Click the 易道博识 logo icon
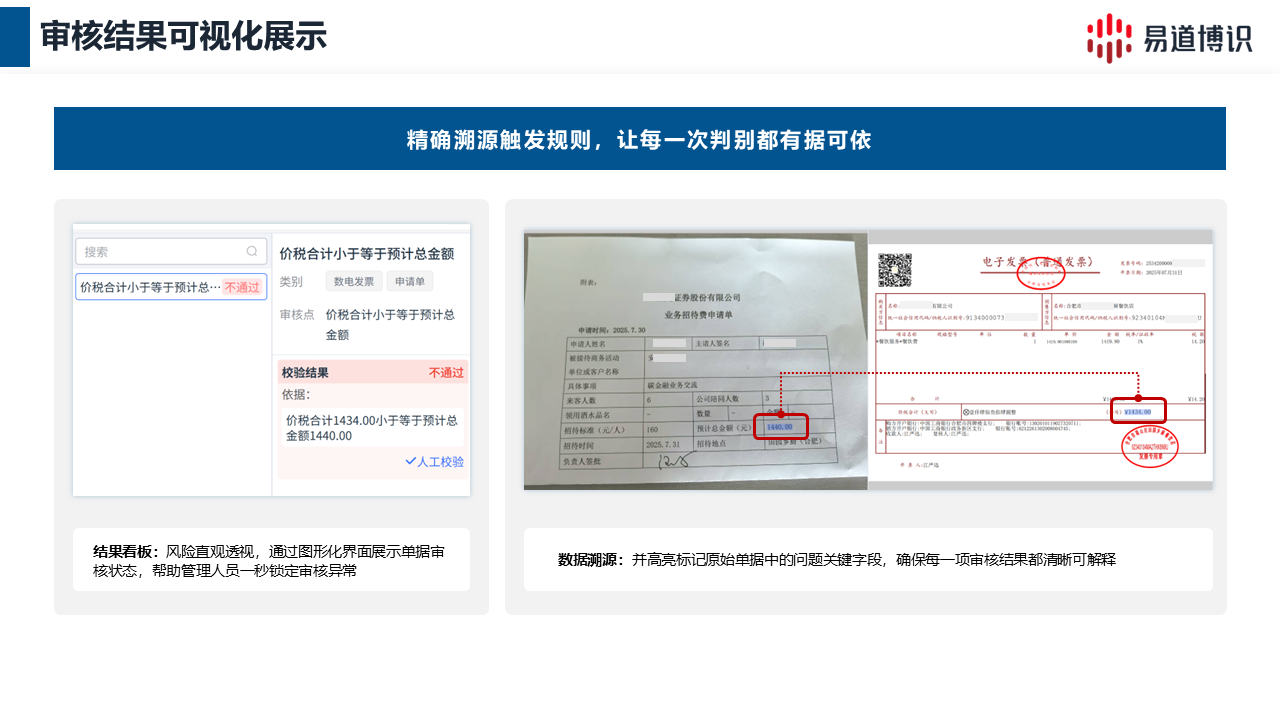1280x720 pixels. point(1109,38)
